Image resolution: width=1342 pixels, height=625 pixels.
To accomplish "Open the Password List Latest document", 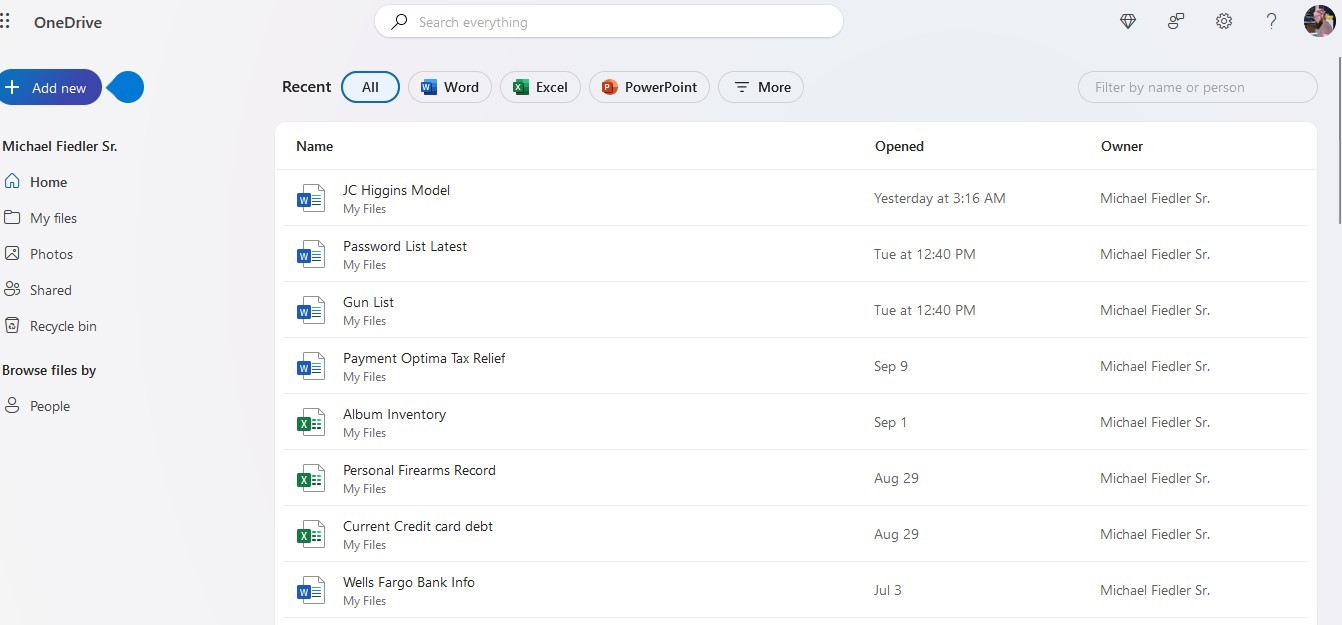I will pos(405,246).
